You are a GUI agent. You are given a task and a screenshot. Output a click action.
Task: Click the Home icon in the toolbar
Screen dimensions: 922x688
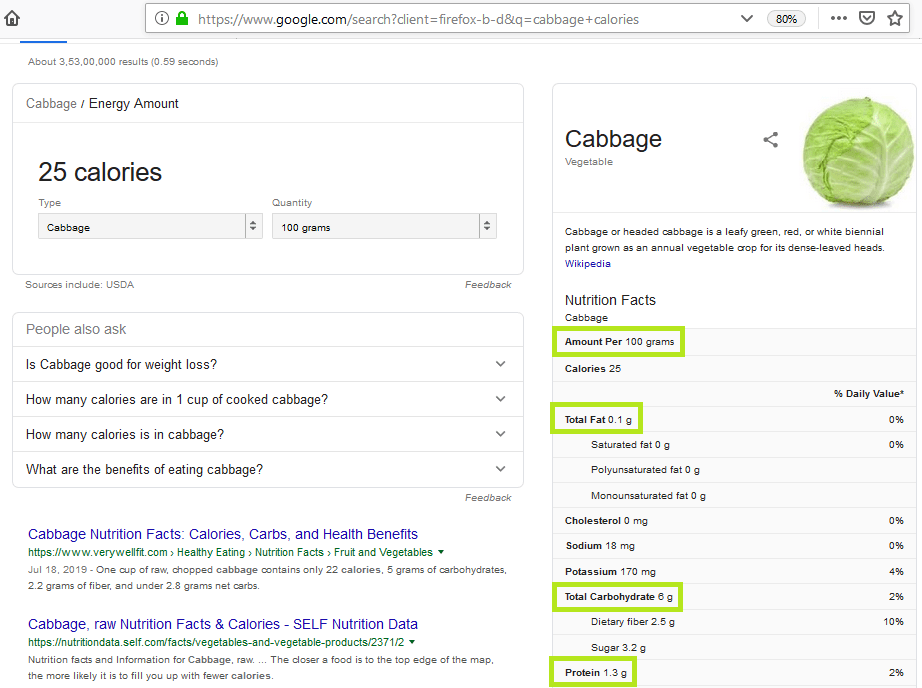coord(14,18)
